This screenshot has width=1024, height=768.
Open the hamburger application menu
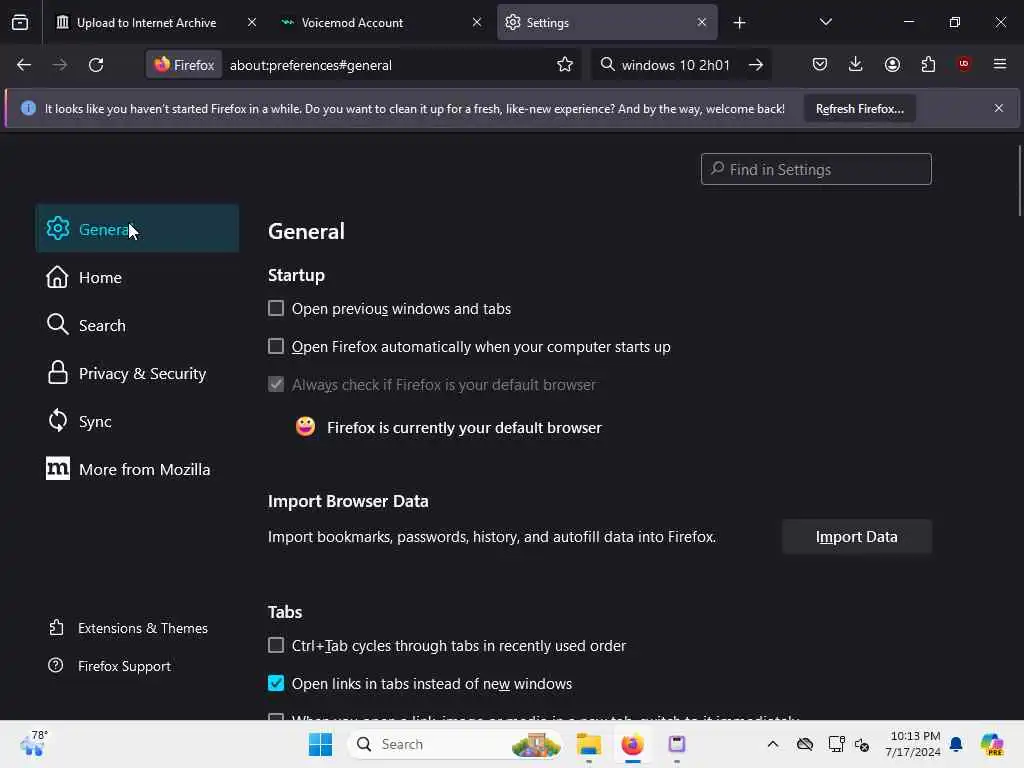(x=1000, y=64)
